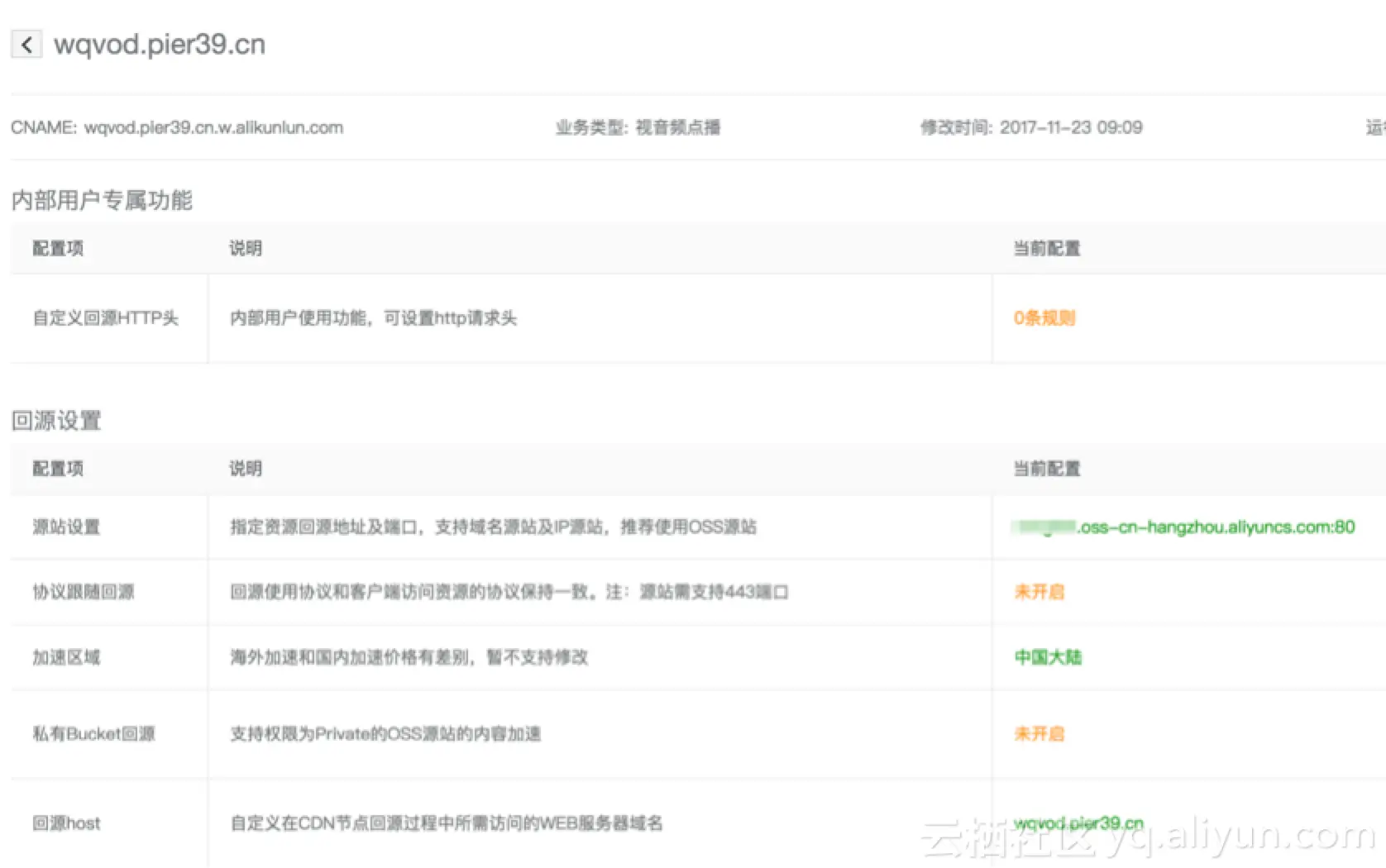Image resolution: width=1386 pixels, height=868 pixels.
Task: Select the 自定义回源HTTP头 config item
Action: tap(106, 318)
